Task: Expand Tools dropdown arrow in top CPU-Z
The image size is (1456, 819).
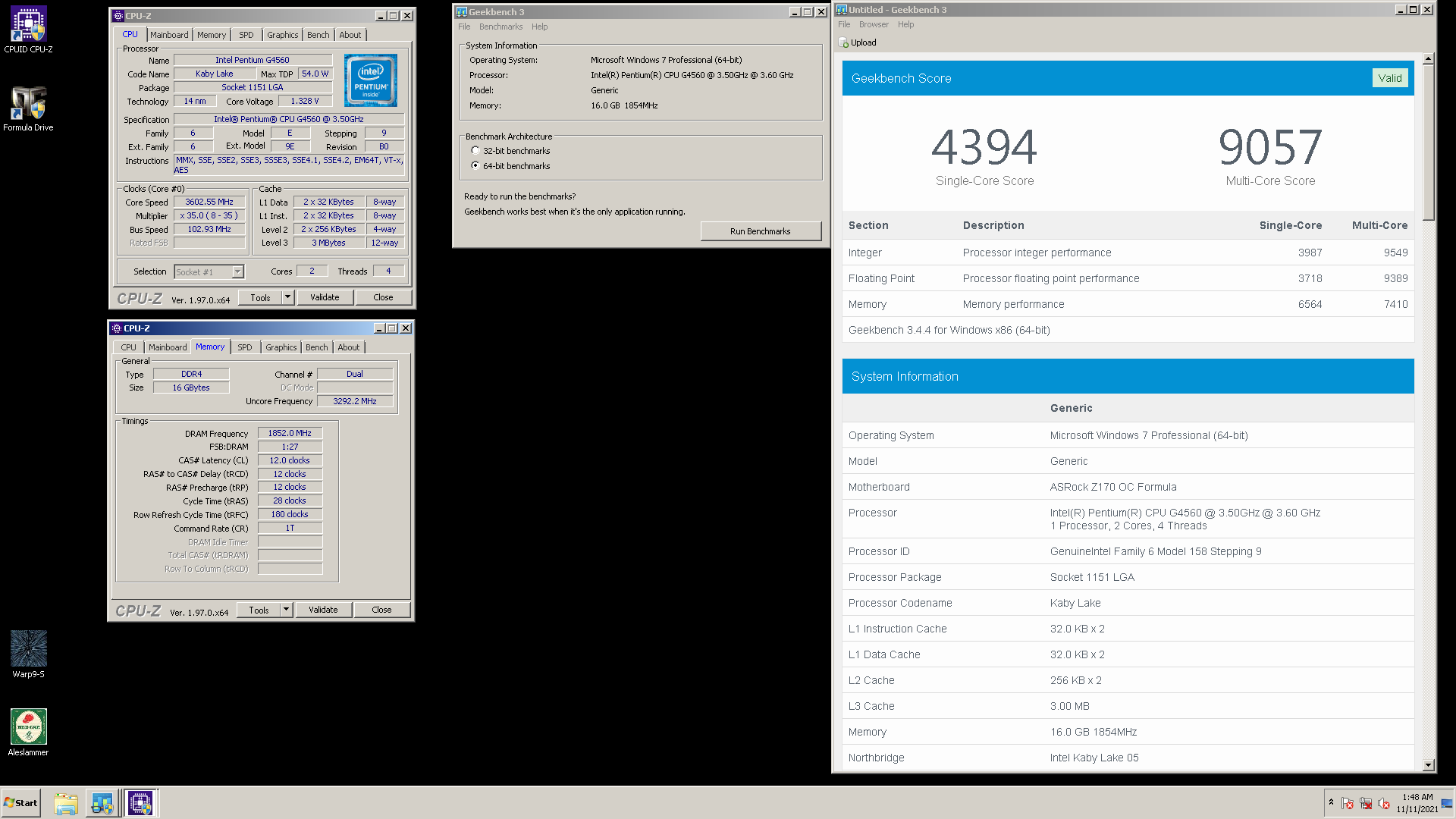Action: [x=288, y=297]
